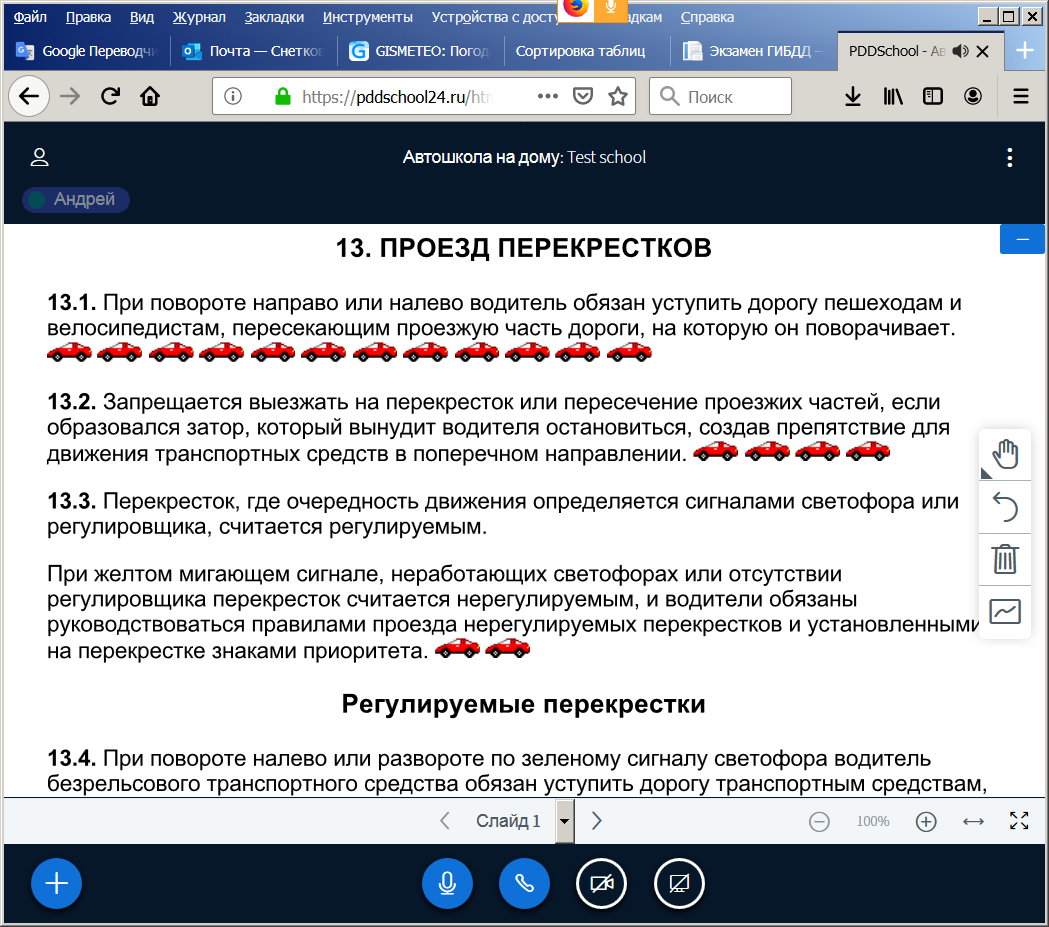Screen dimensions: 1049x927
Task: Open the downloads panel
Action: click(x=852, y=97)
